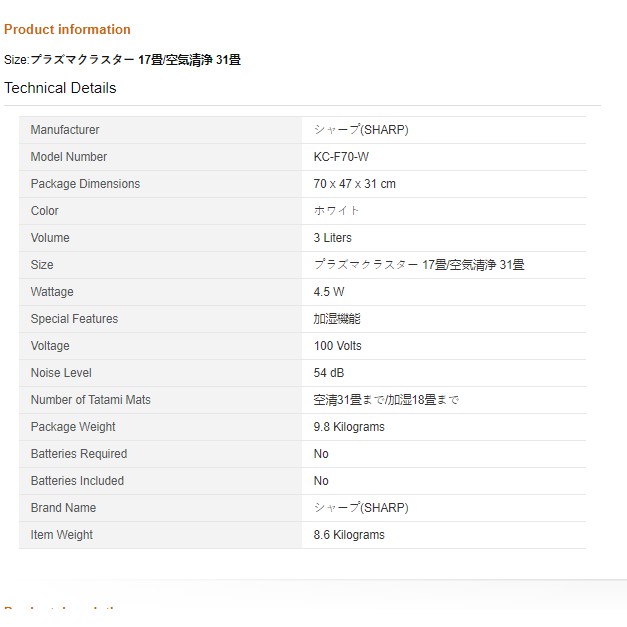Select the 4.5 W wattage value
This screenshot has height=627, width=627.
[329, 292]
